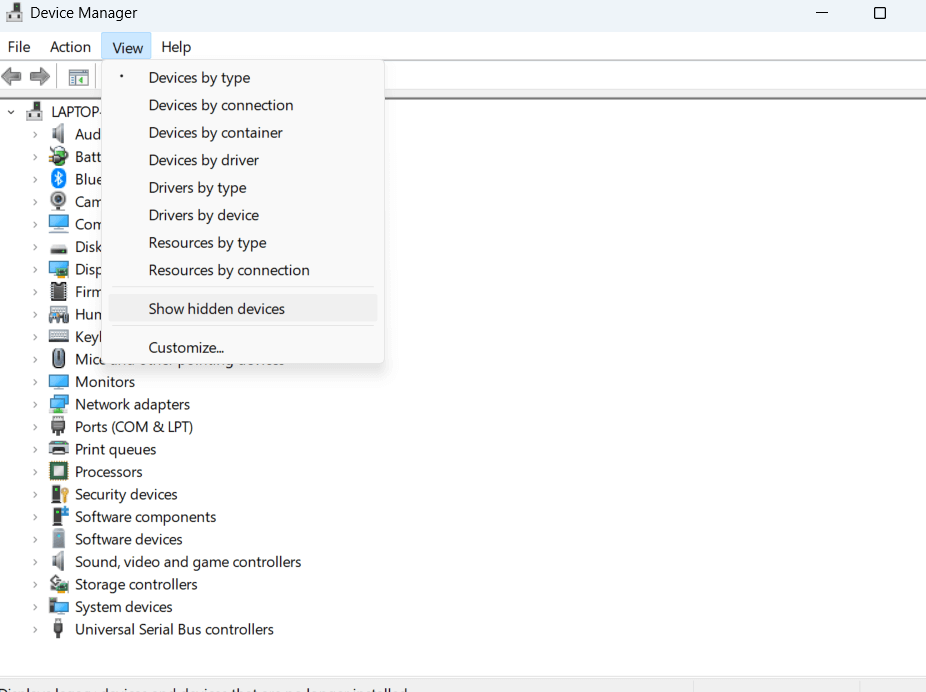Choose Customize... from the View menu

tap(186, 348)
